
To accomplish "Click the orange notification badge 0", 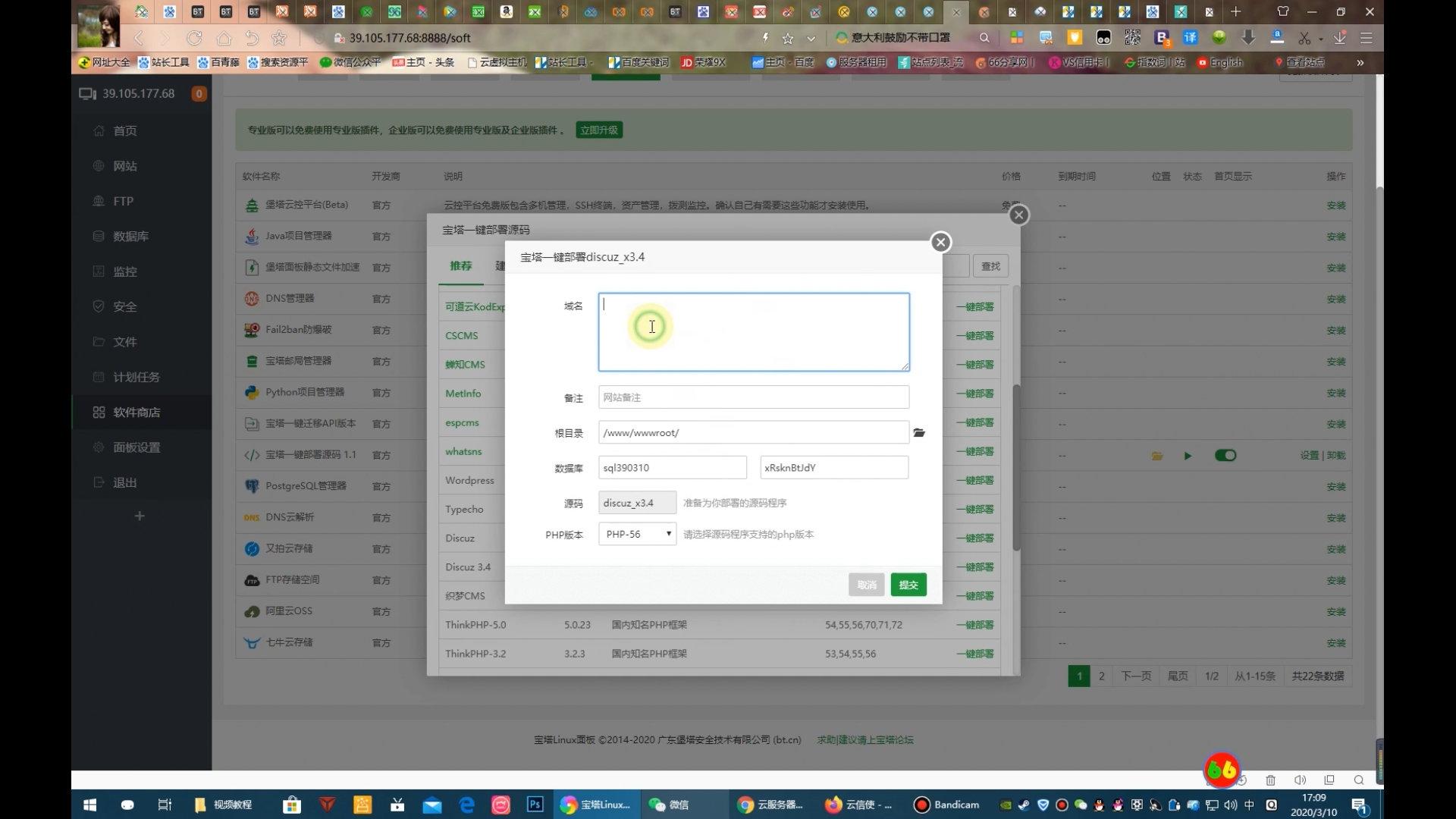I will pyautogui.click(x=199, y=94).
